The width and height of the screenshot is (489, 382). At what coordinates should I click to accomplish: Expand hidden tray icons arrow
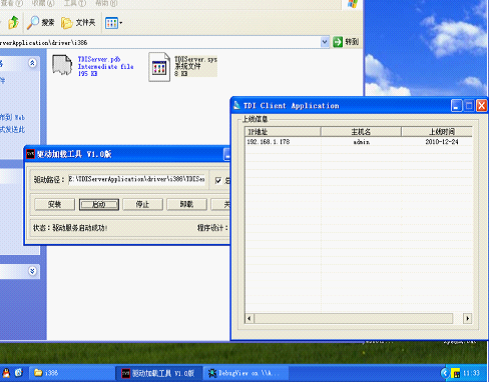pyautogui.click(x=444, y=373)
